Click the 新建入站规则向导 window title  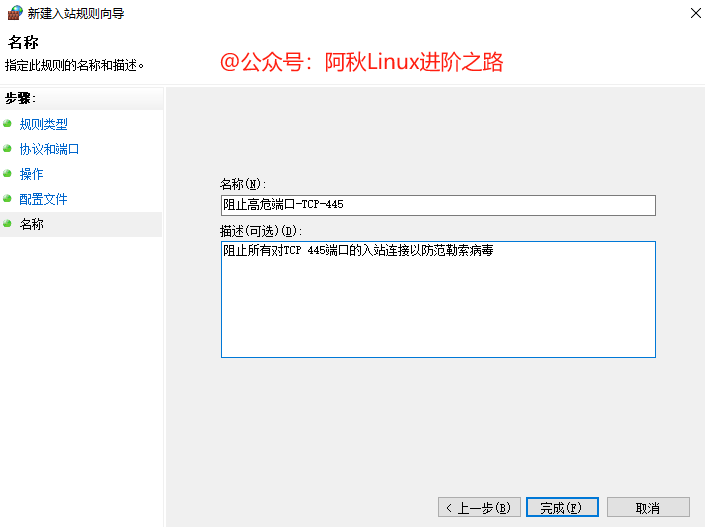76,13
